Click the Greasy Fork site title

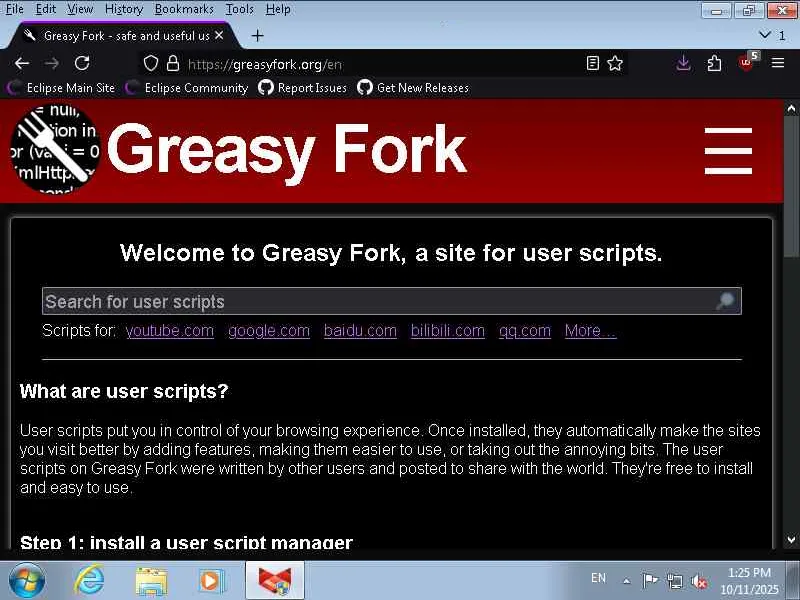pyautogui.click(x=286, y=151)
